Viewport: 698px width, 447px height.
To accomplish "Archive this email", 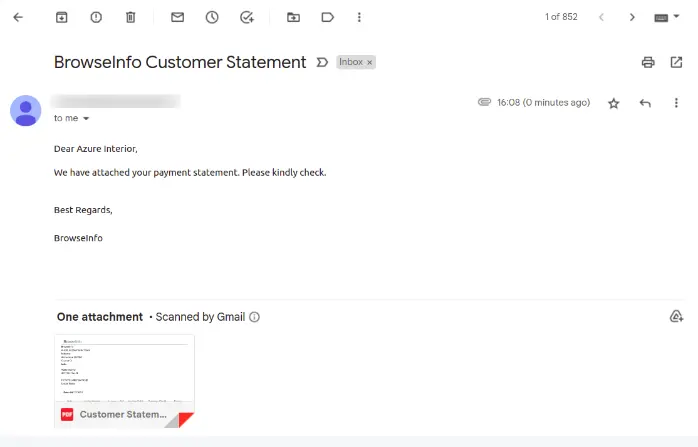I will [61, 17].
